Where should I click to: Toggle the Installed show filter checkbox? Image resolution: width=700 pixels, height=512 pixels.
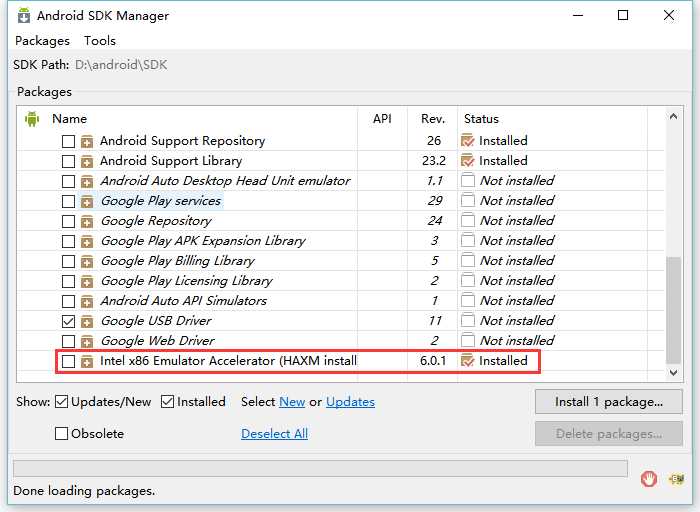(x=167, y=402)
